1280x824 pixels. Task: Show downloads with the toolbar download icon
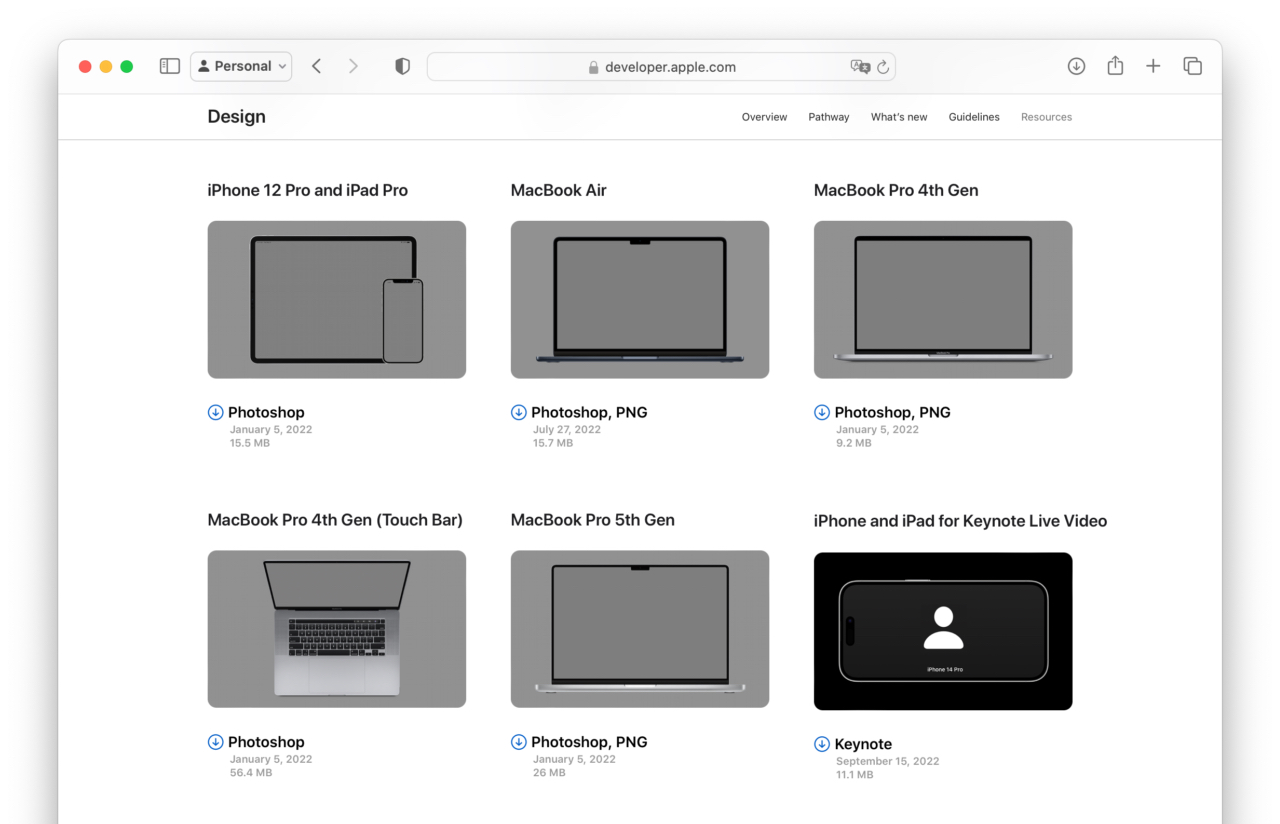coord(1076,66)
